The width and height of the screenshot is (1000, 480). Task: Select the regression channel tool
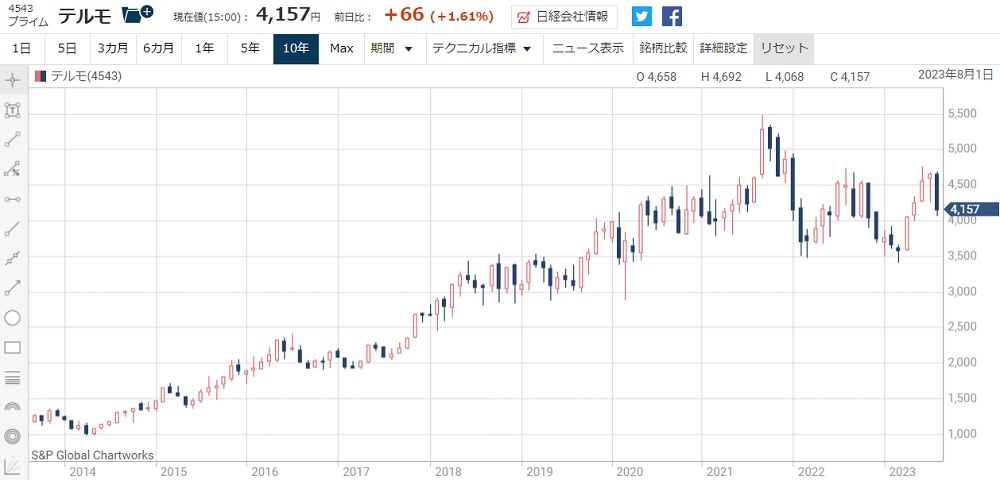13,258
